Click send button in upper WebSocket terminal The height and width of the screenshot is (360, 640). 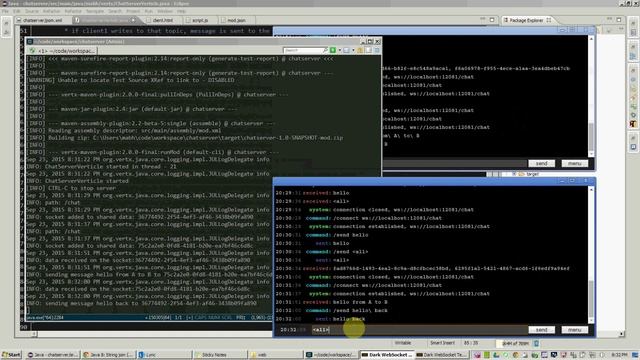point(541,163)
